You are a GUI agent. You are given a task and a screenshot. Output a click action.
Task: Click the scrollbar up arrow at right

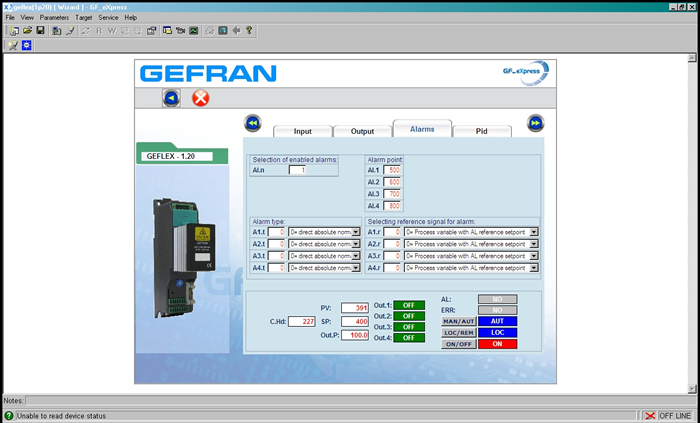coord(692,58)
